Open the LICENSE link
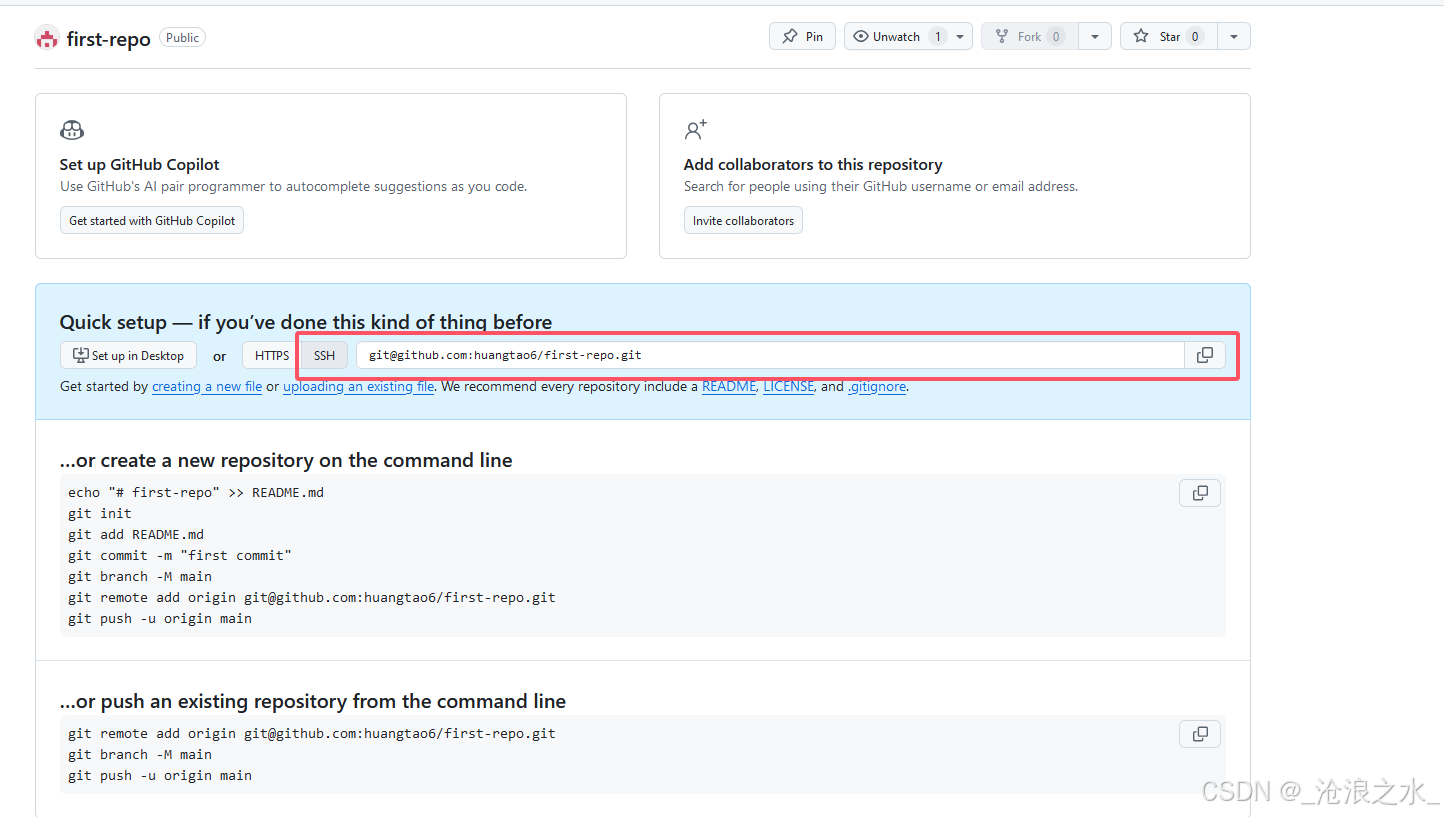The height and width of the screenshot is (817, 1444). point(788,387)
